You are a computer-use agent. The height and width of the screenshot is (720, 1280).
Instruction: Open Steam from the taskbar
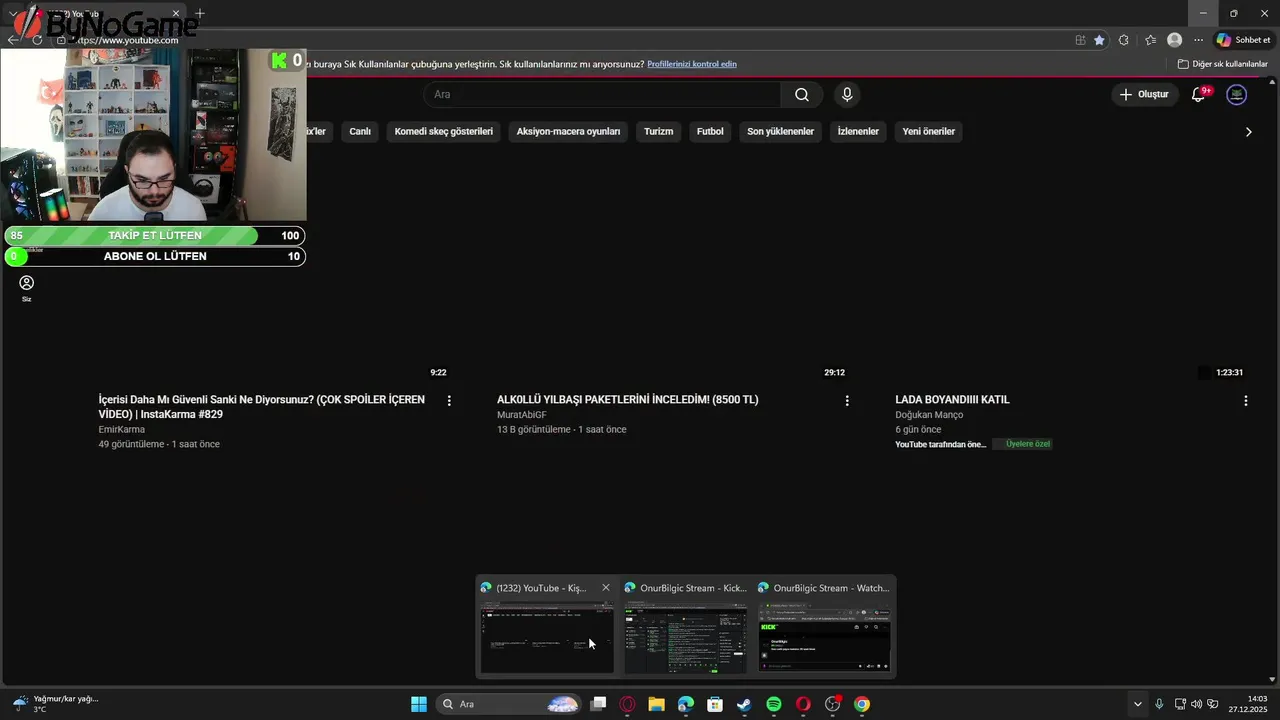tap(744, 704)
